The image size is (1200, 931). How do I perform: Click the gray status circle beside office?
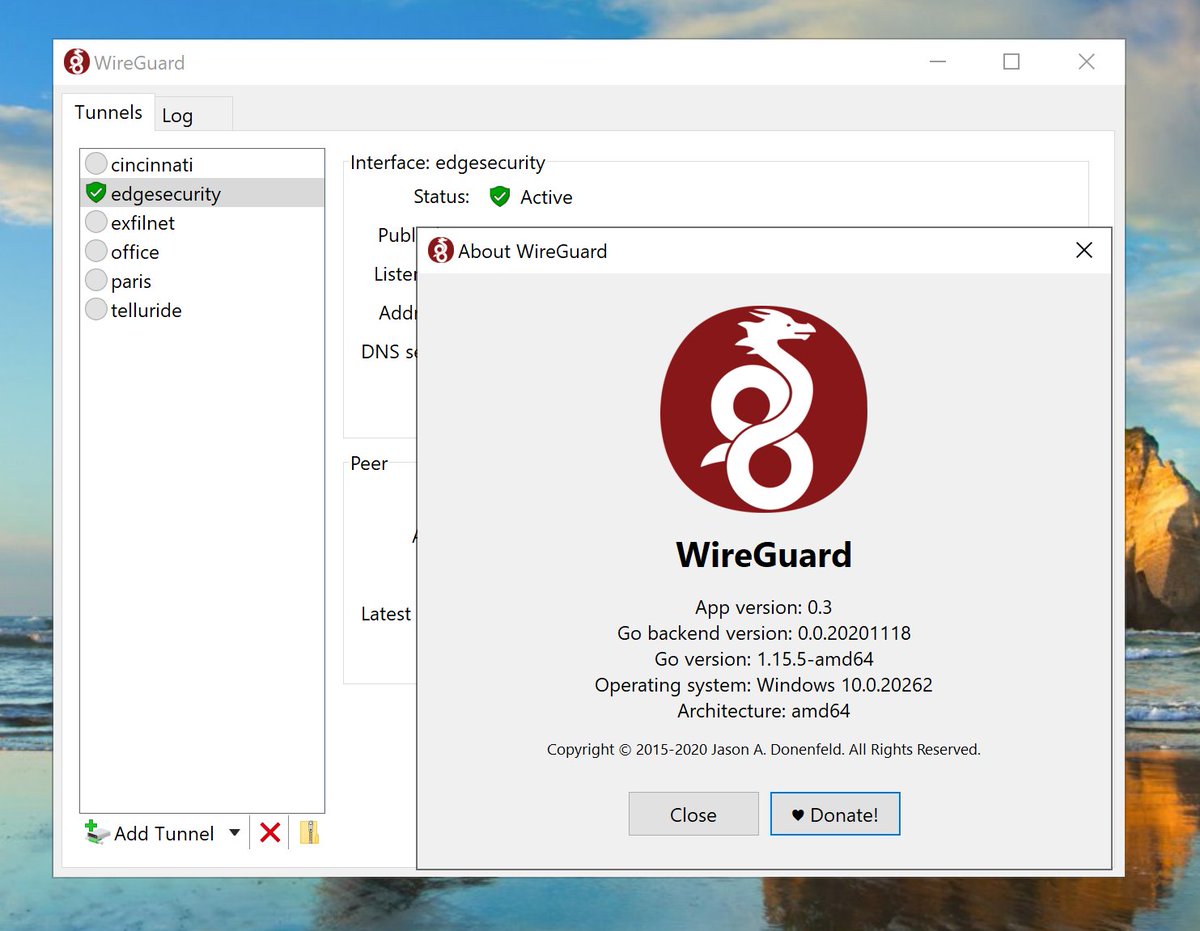(x=96, y=251)
